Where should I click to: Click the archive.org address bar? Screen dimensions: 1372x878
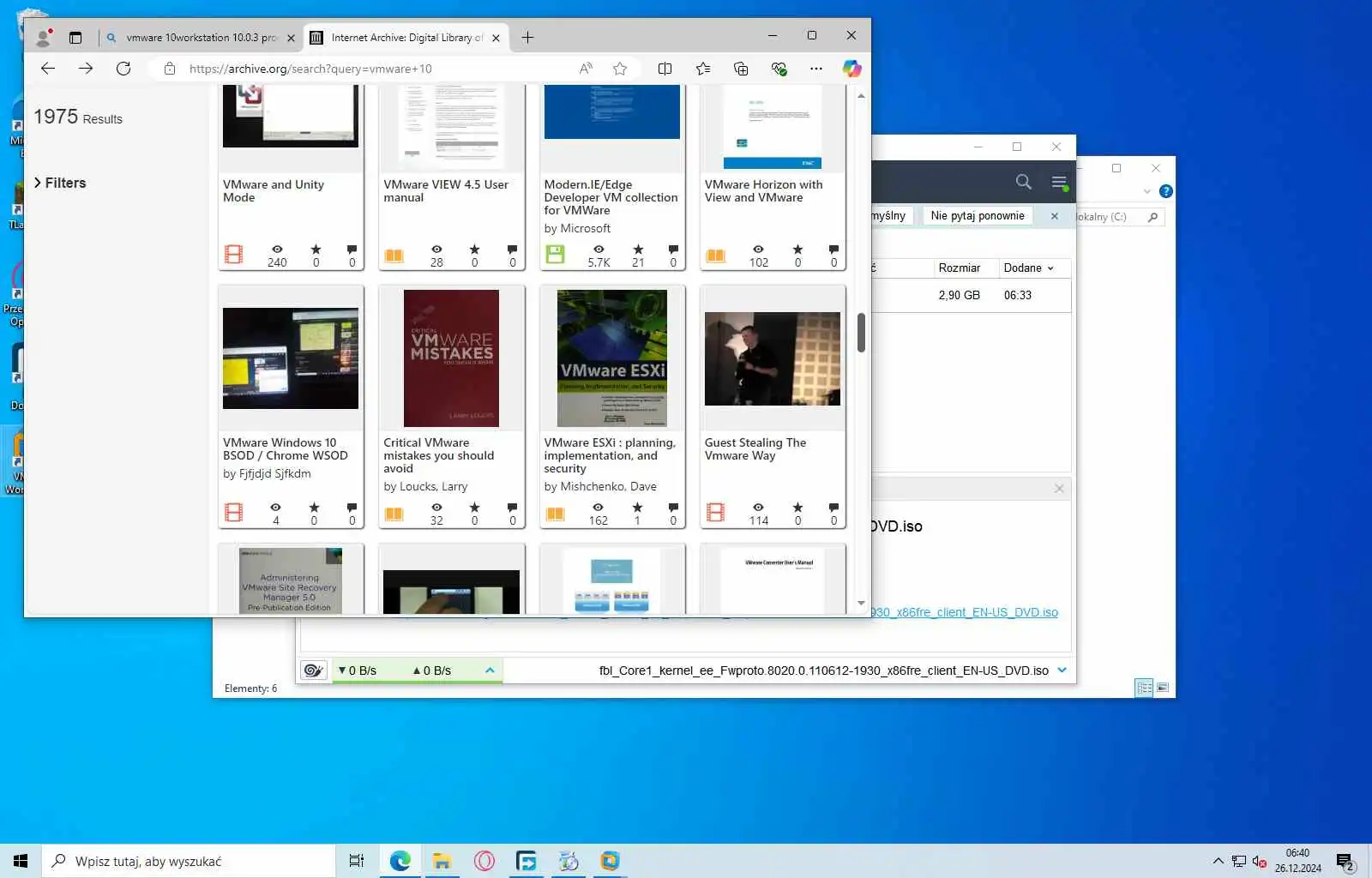(x=377, y=69)
